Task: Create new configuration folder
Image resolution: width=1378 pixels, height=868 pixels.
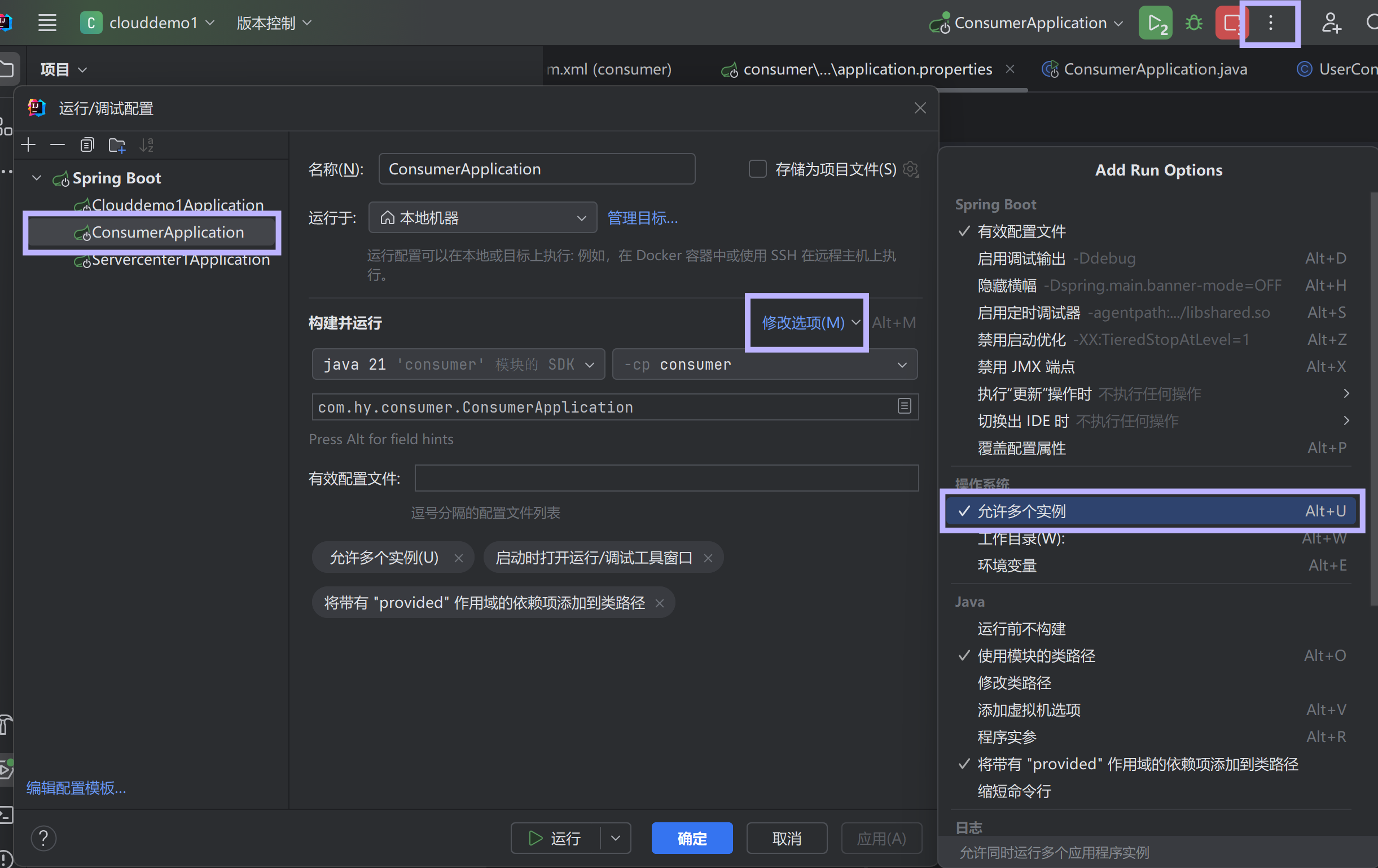Action: click(117, 145)
